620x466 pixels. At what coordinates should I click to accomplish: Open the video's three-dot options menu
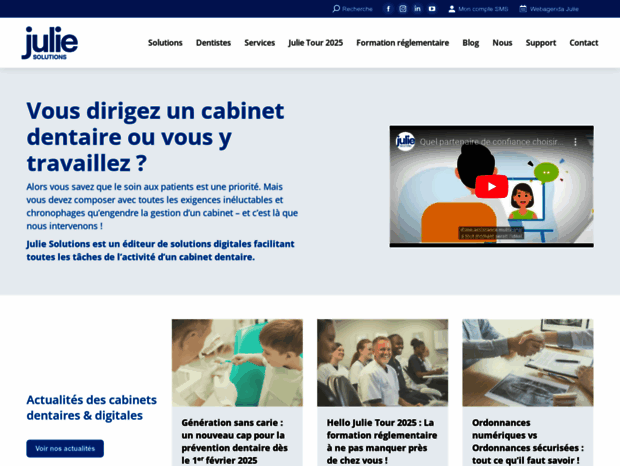point(575,141)
